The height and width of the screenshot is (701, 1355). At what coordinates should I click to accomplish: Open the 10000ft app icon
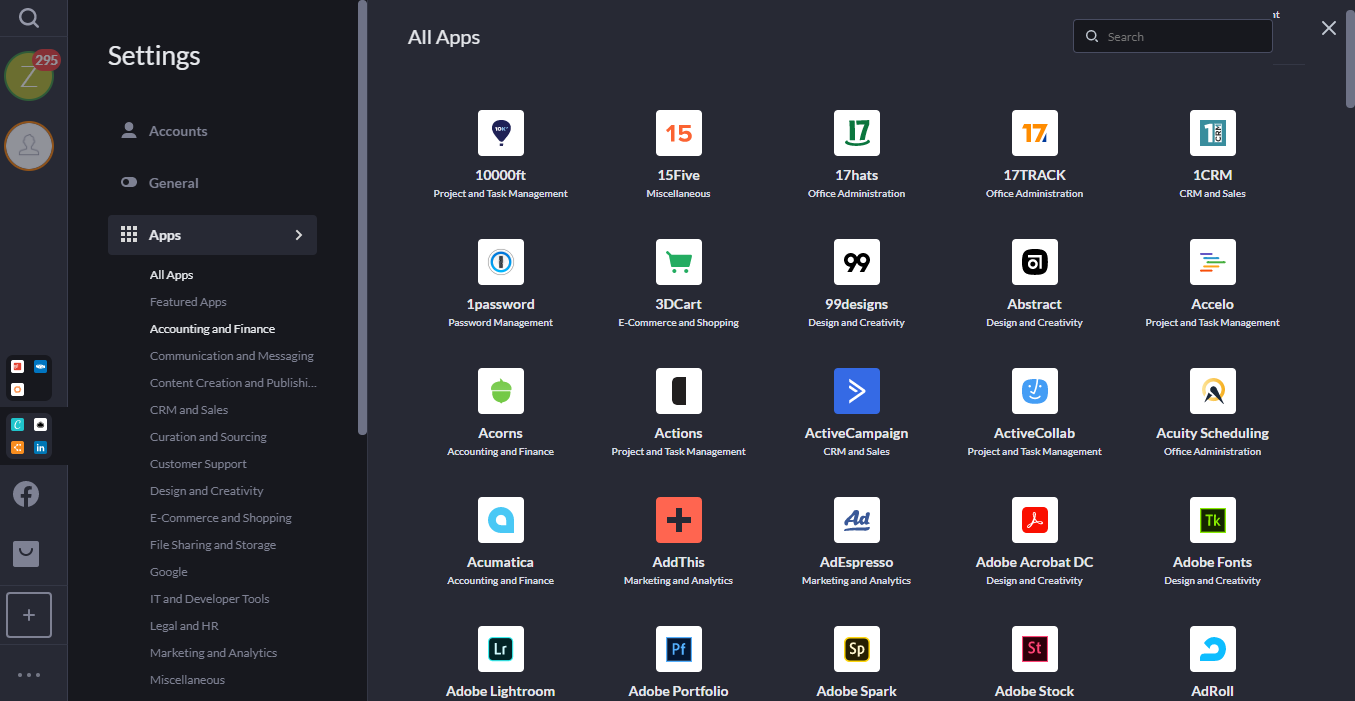(x=501, y=133)
